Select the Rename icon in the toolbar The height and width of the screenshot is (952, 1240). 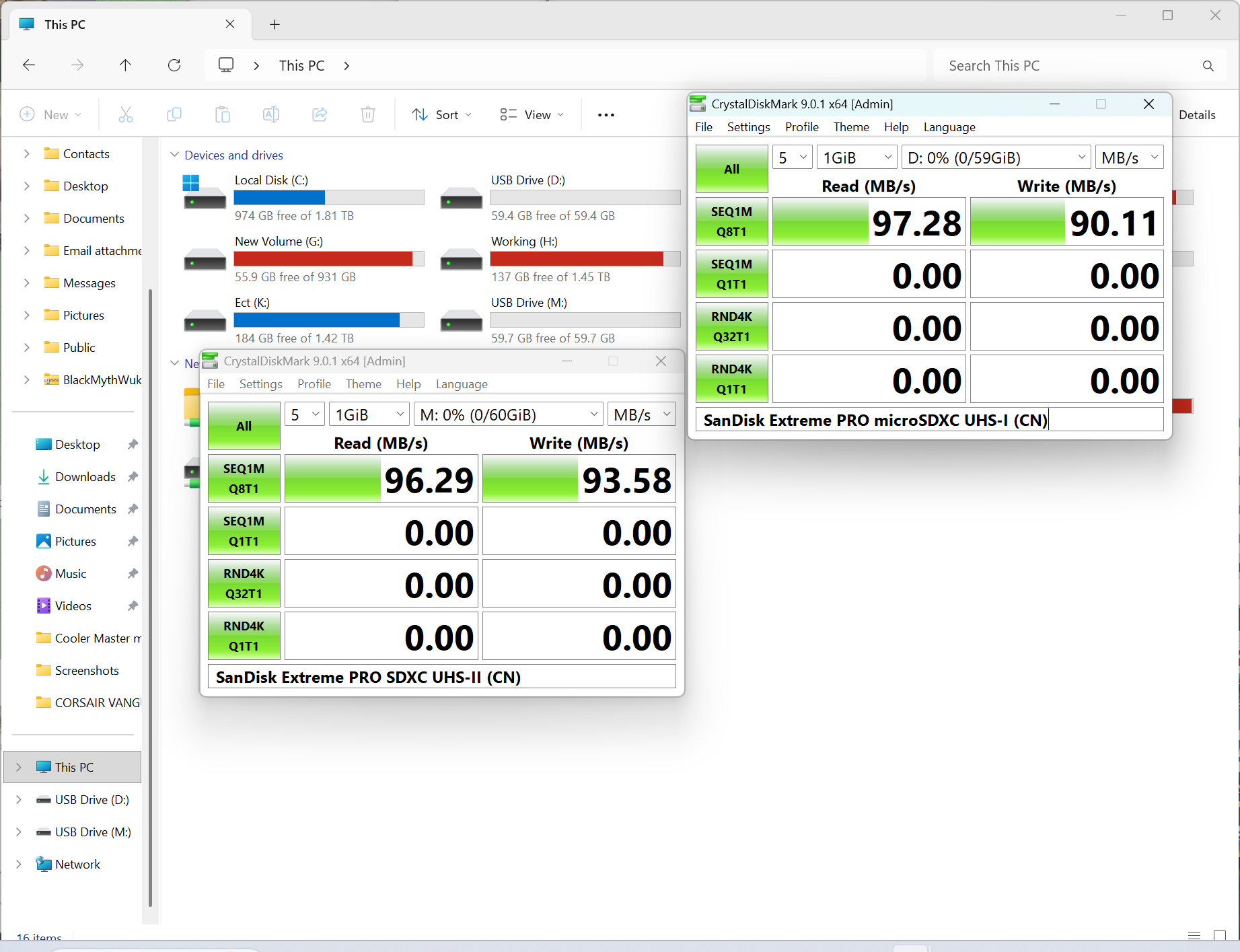coord(271,114)
